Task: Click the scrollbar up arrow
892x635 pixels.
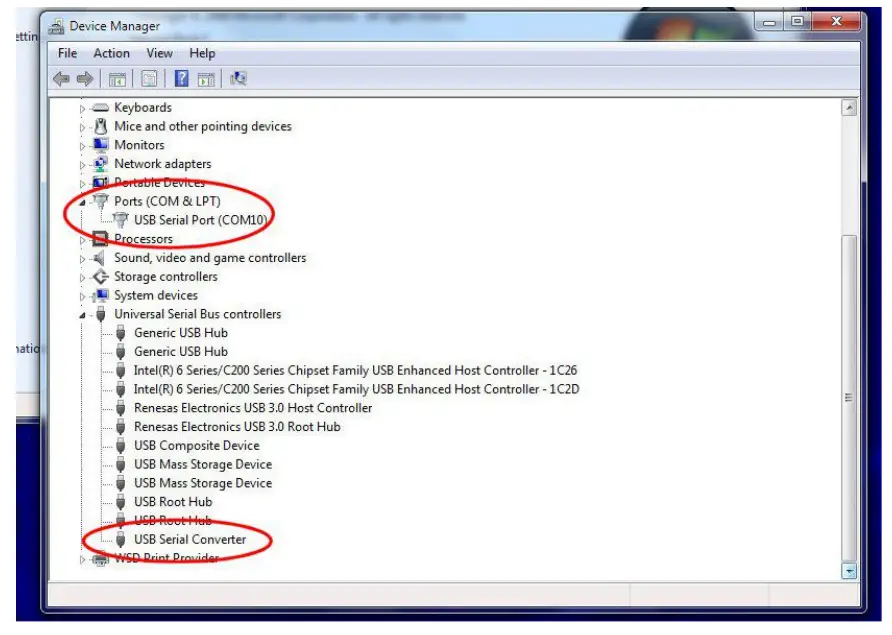Action: tap(849, 108)
